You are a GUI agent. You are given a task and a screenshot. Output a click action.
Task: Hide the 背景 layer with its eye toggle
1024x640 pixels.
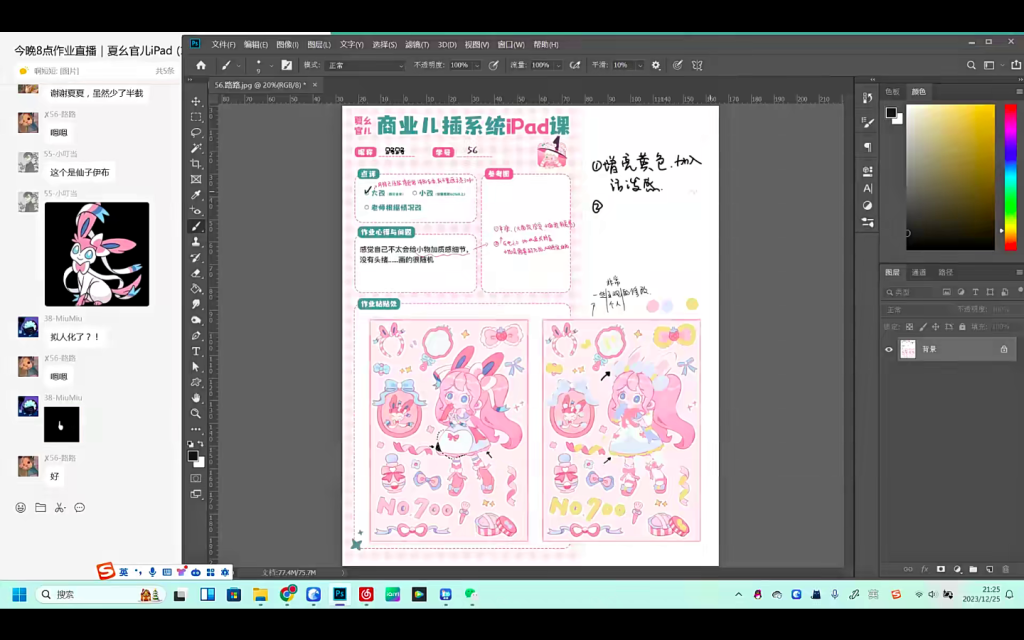(888, 349)
